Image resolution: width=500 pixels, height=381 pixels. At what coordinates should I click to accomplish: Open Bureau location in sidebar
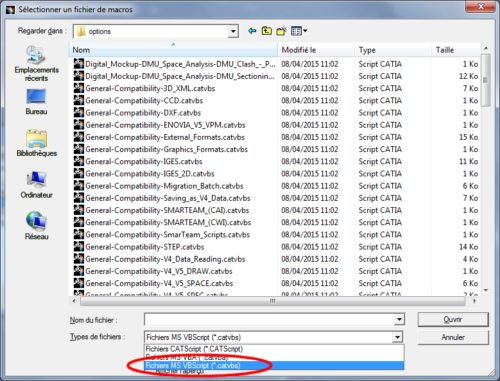pyautogui.click(x=36, y=102)
